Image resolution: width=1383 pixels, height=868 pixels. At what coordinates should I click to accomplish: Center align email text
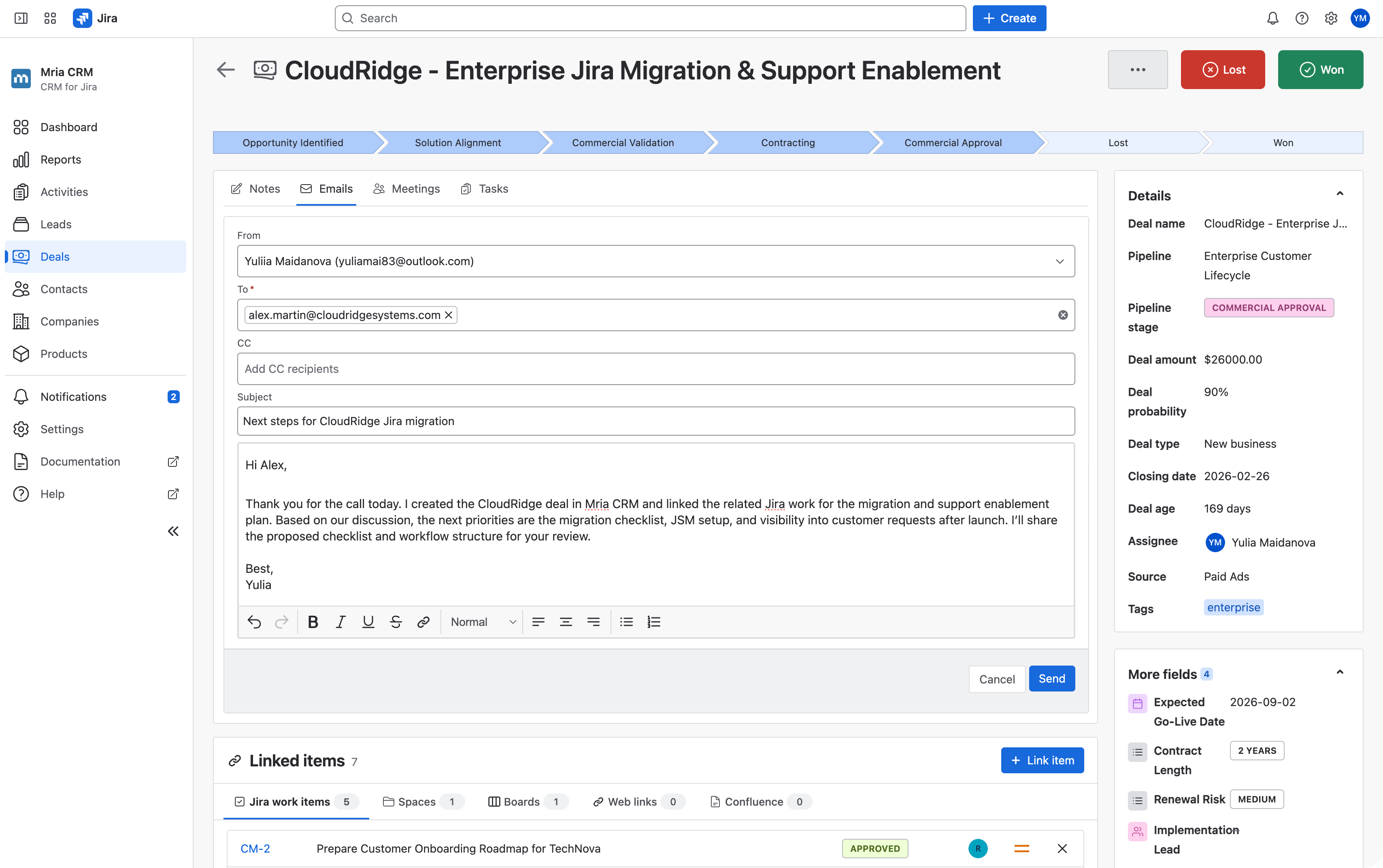pos(566,622)
